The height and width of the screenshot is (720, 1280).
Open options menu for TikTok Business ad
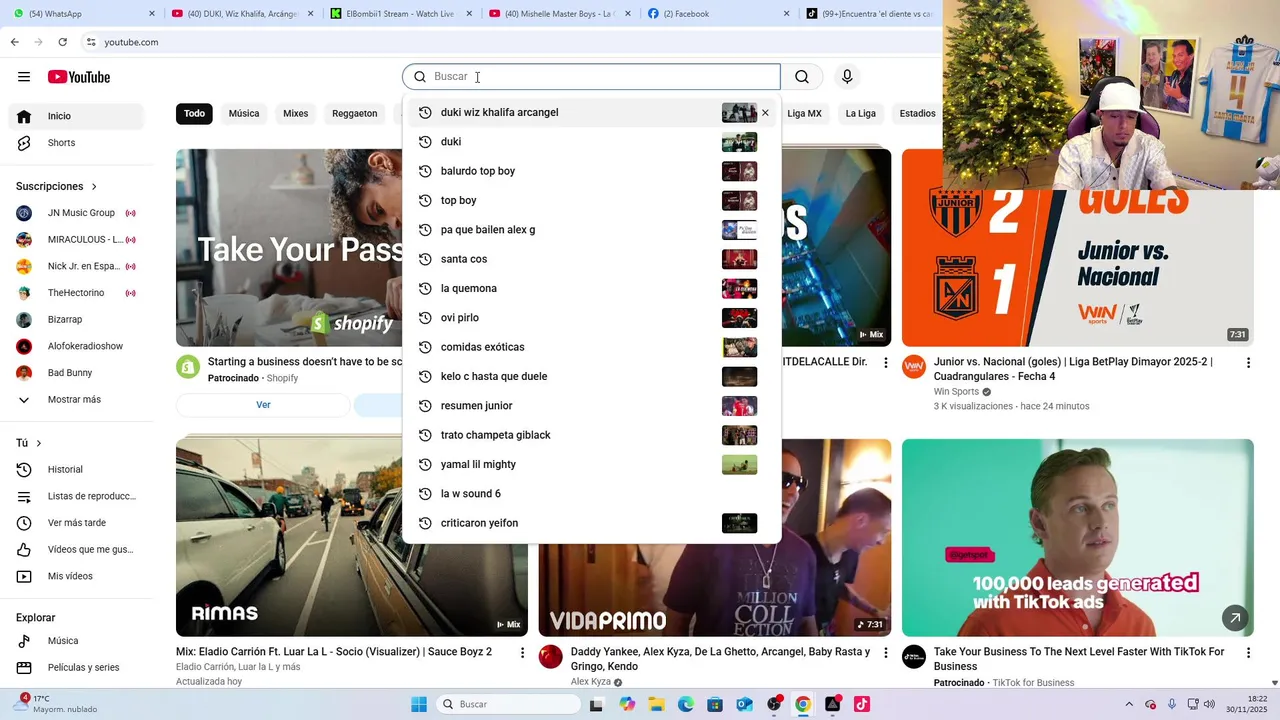click(x=1247, y=653)
